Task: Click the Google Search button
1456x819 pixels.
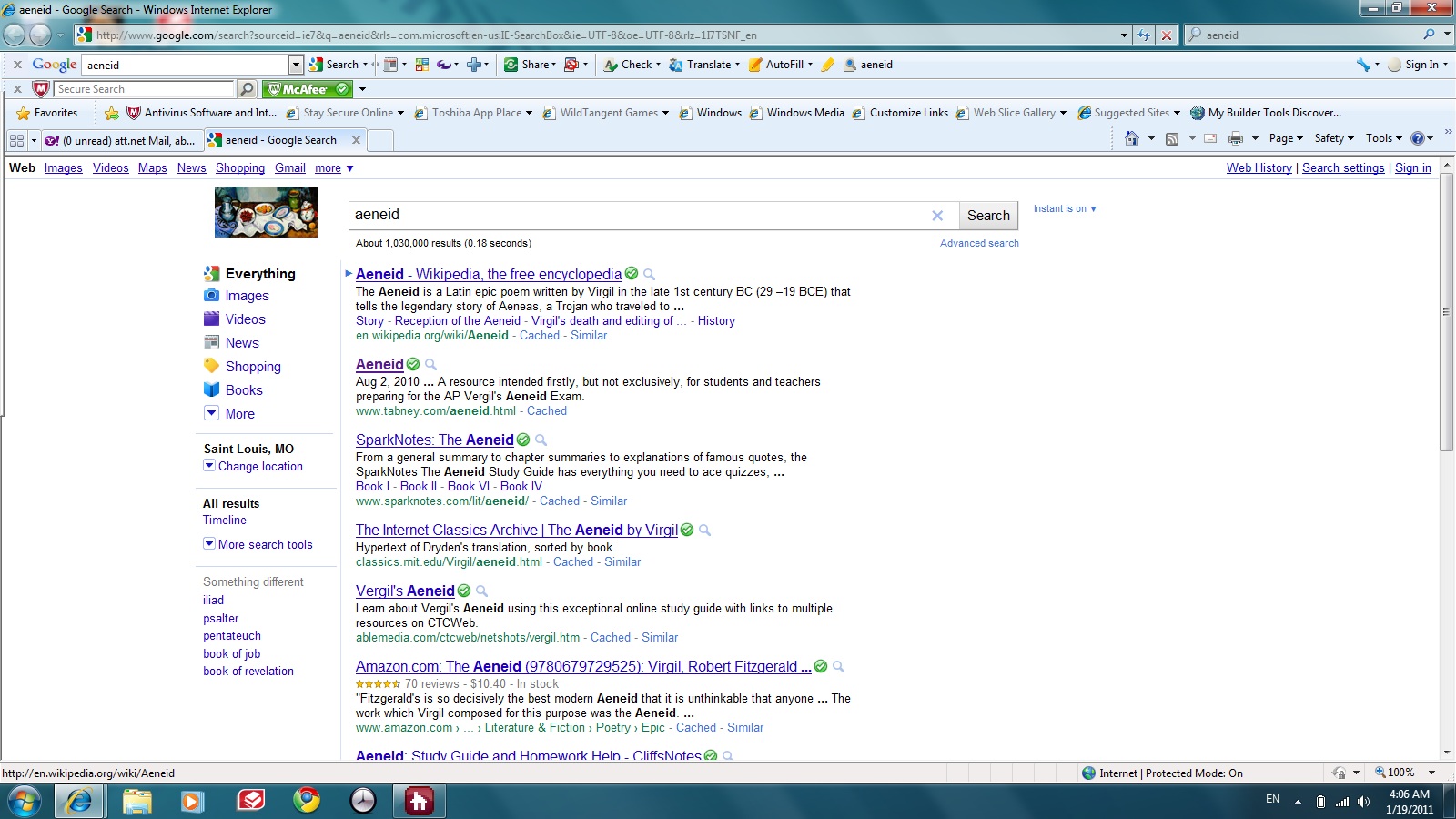Action: (x=988, y=216)
